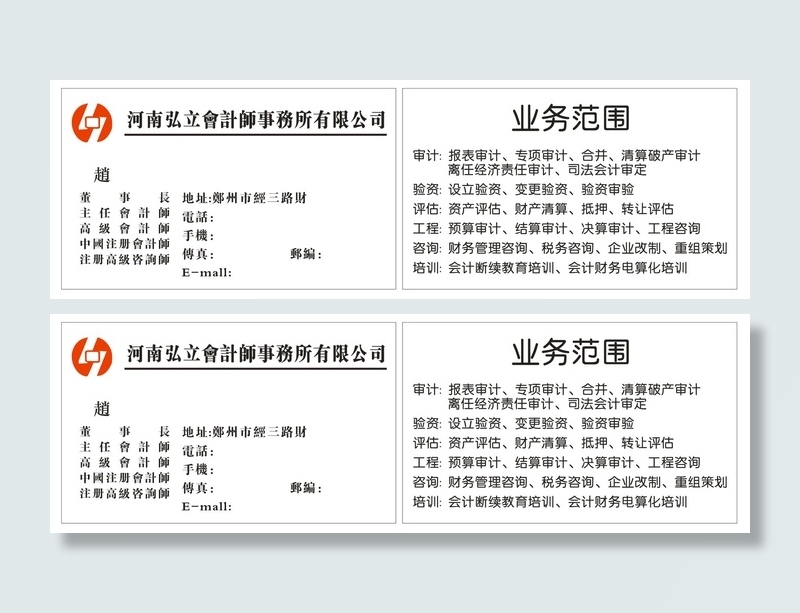
Task: Select the 评估 line on lower card
Action: click(x=543, y=443)
